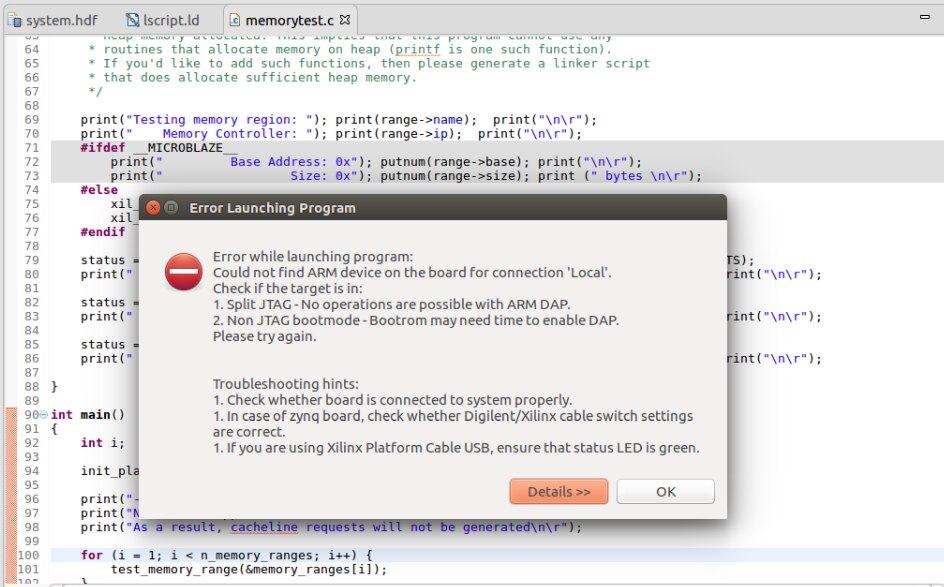Switch to the system.hdf tab
The image size is (944, 587).
[62, 19]
